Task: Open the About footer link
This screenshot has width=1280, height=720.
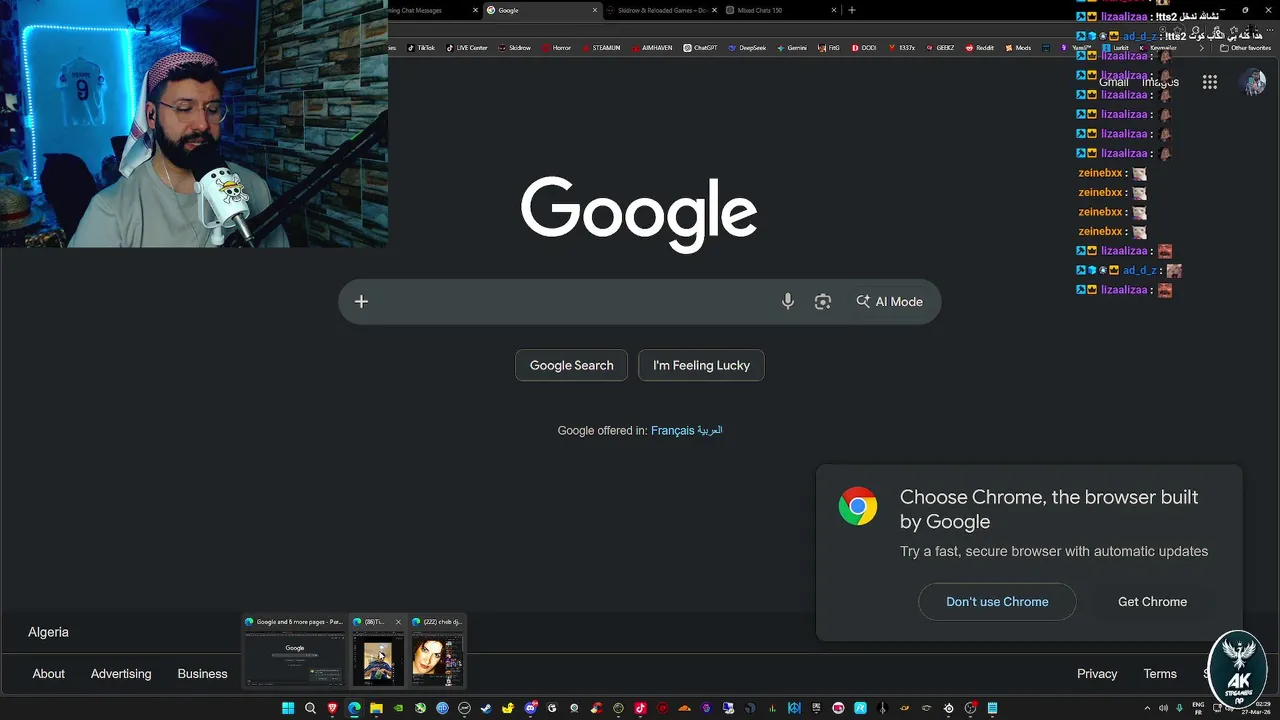Action: point(48,673)
